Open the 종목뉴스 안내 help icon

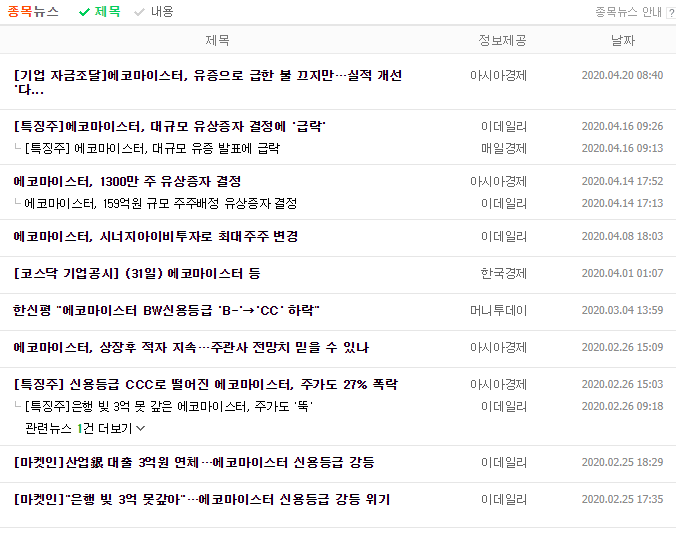click(x=671, y=13)
